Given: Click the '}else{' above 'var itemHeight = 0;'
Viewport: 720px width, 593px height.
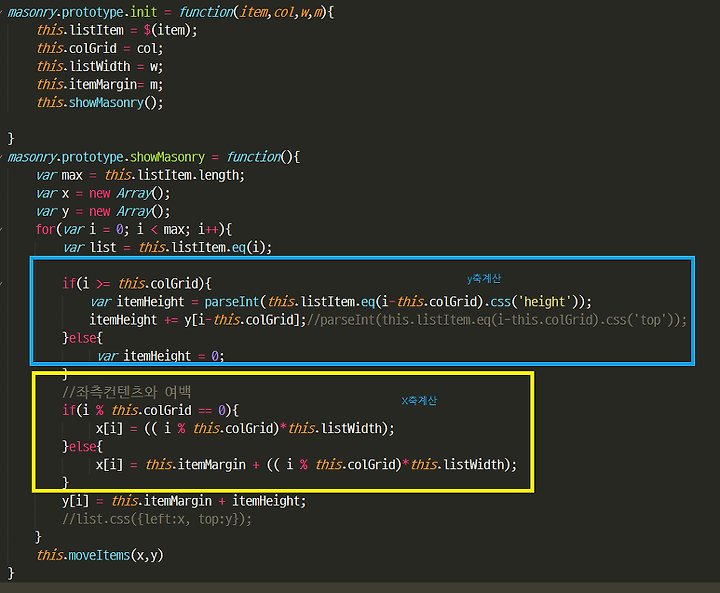Looking at the screenshot, I should pyautogui.click(x=83, y=338).
